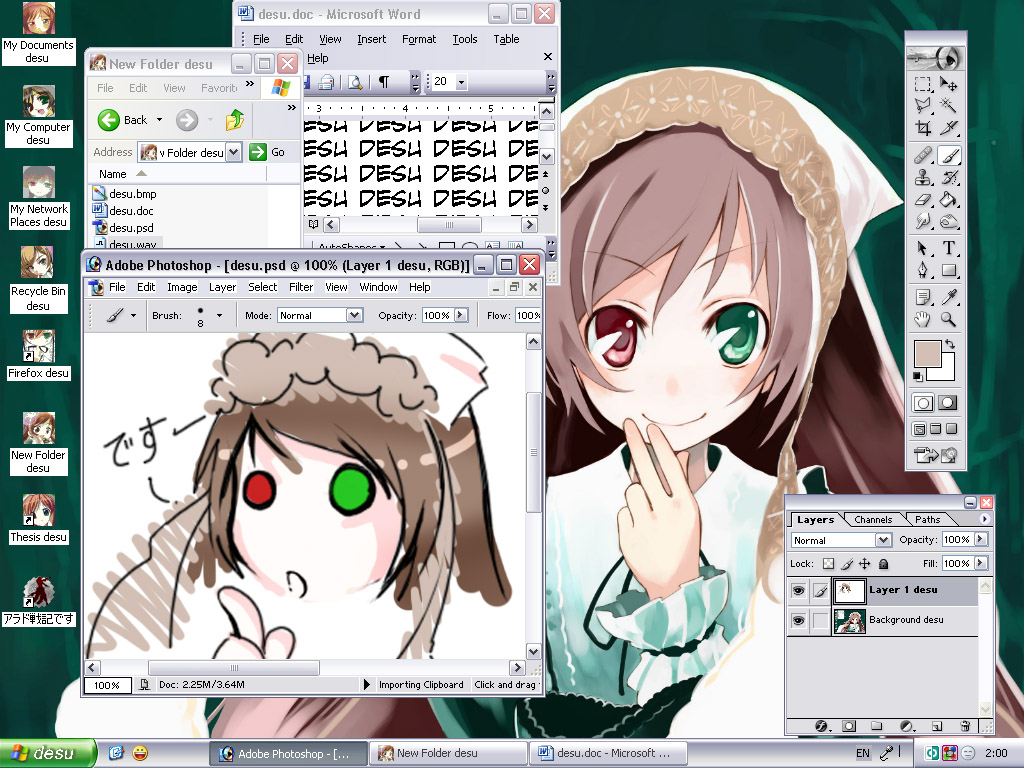Hide Background desu layer visibility
1024x768 pixels.
coord(798,620)
